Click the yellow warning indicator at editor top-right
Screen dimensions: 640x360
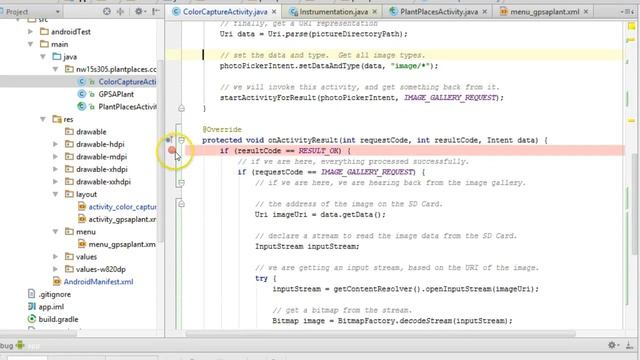pos(631,27)
